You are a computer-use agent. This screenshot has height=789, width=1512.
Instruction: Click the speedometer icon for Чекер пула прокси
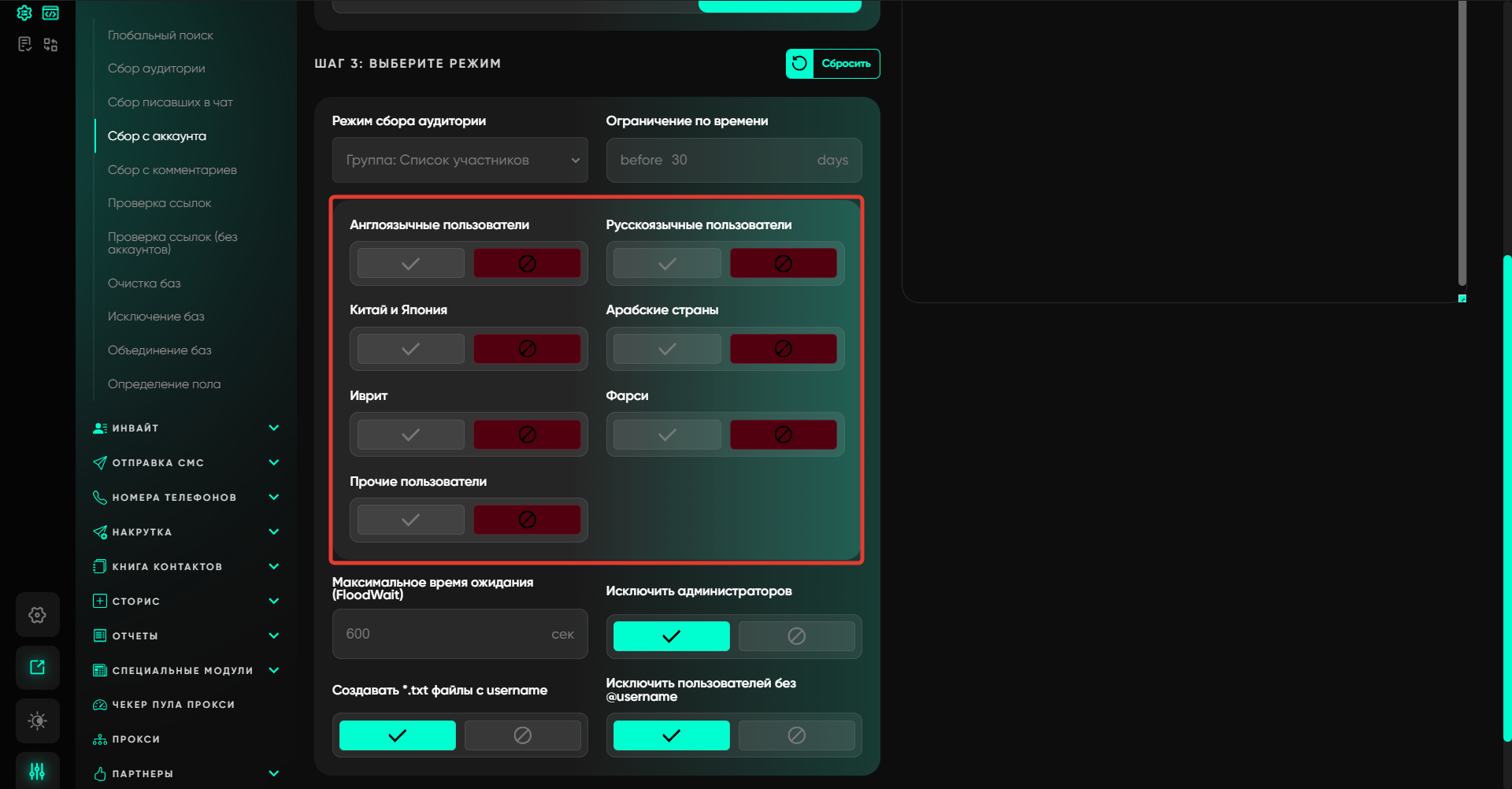tap(100, 705)
